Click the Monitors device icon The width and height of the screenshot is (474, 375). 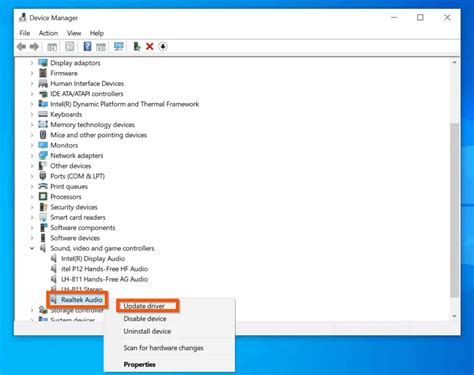[x=43, y=145]
